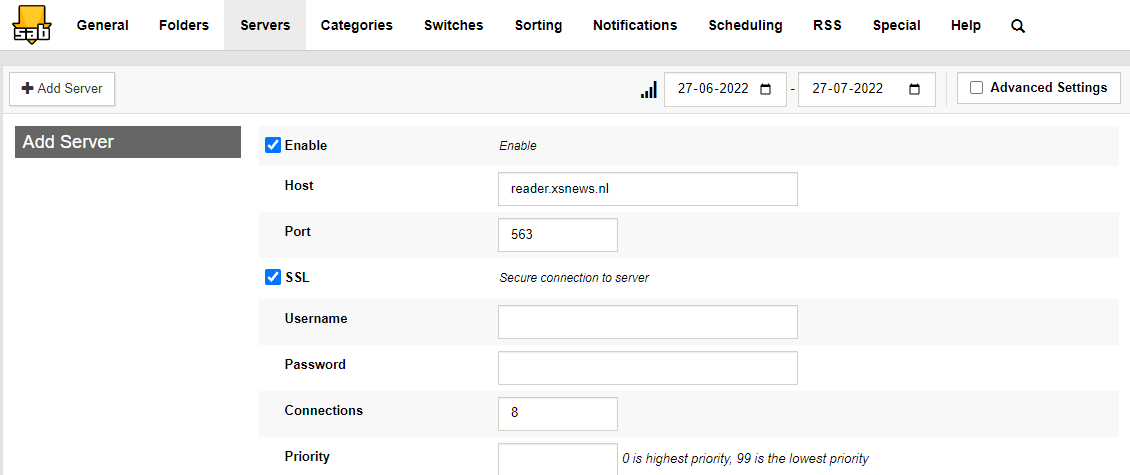Click the Host field with reader.xsnews.nl
1130x475 pixels.
pos(647,189)
